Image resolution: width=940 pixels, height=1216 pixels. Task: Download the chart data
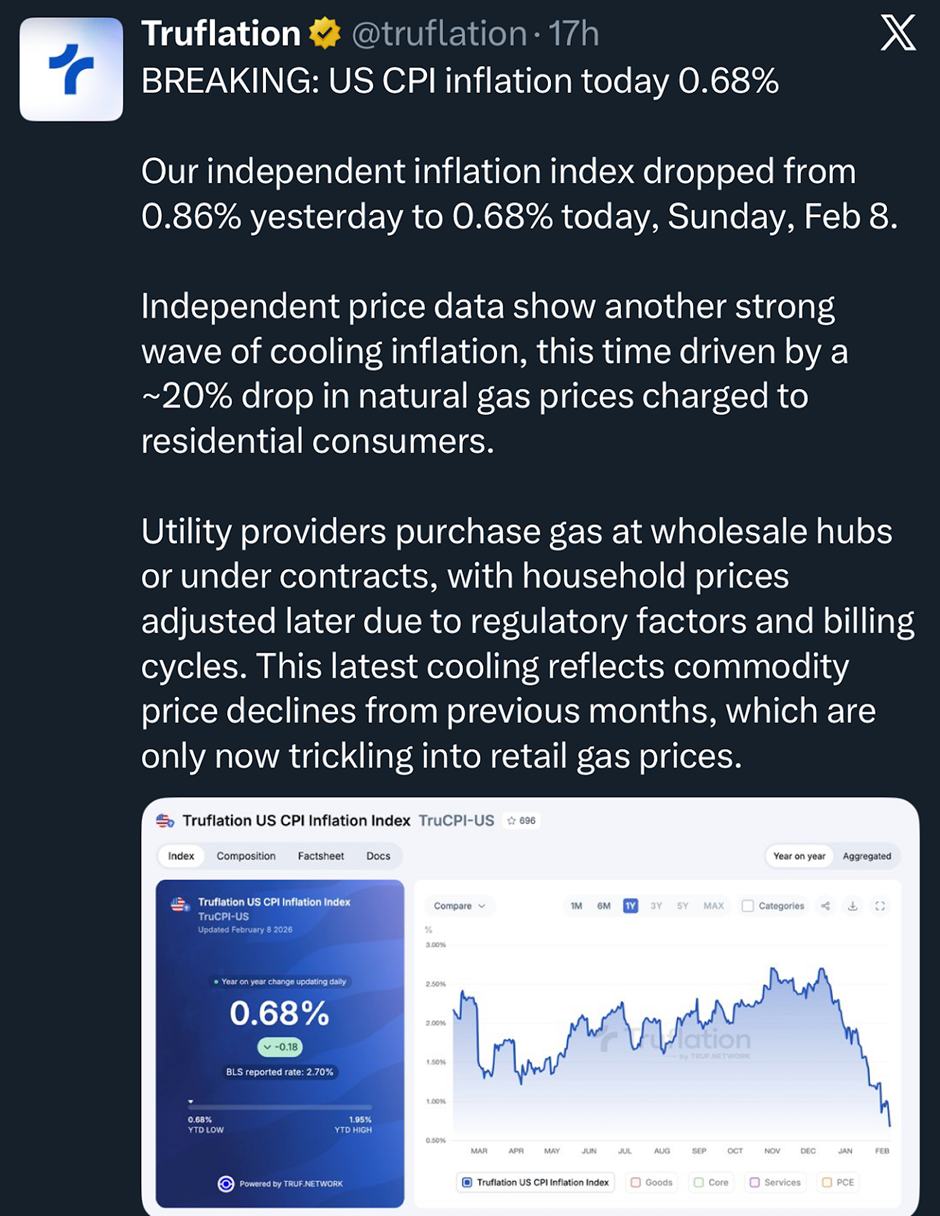tap(853, 906)
